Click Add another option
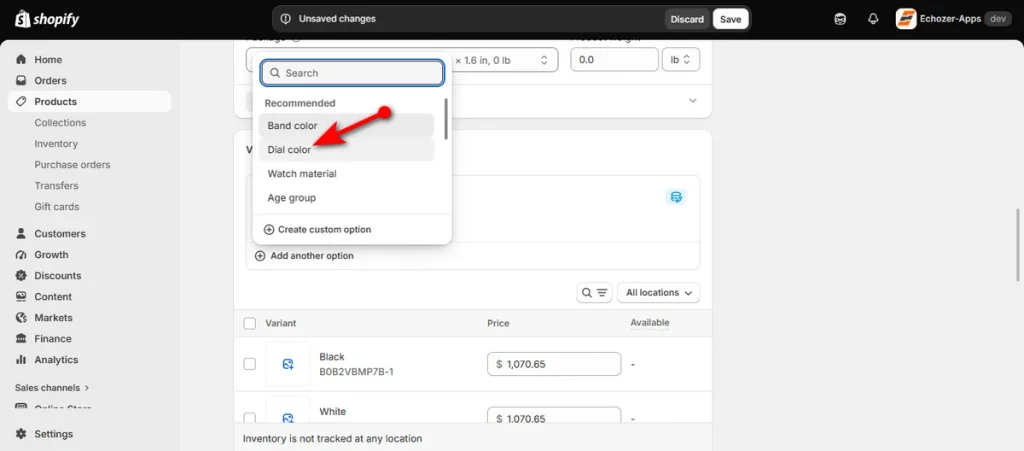This screenshot has height=451, width=1024. (x=304, y=256)
